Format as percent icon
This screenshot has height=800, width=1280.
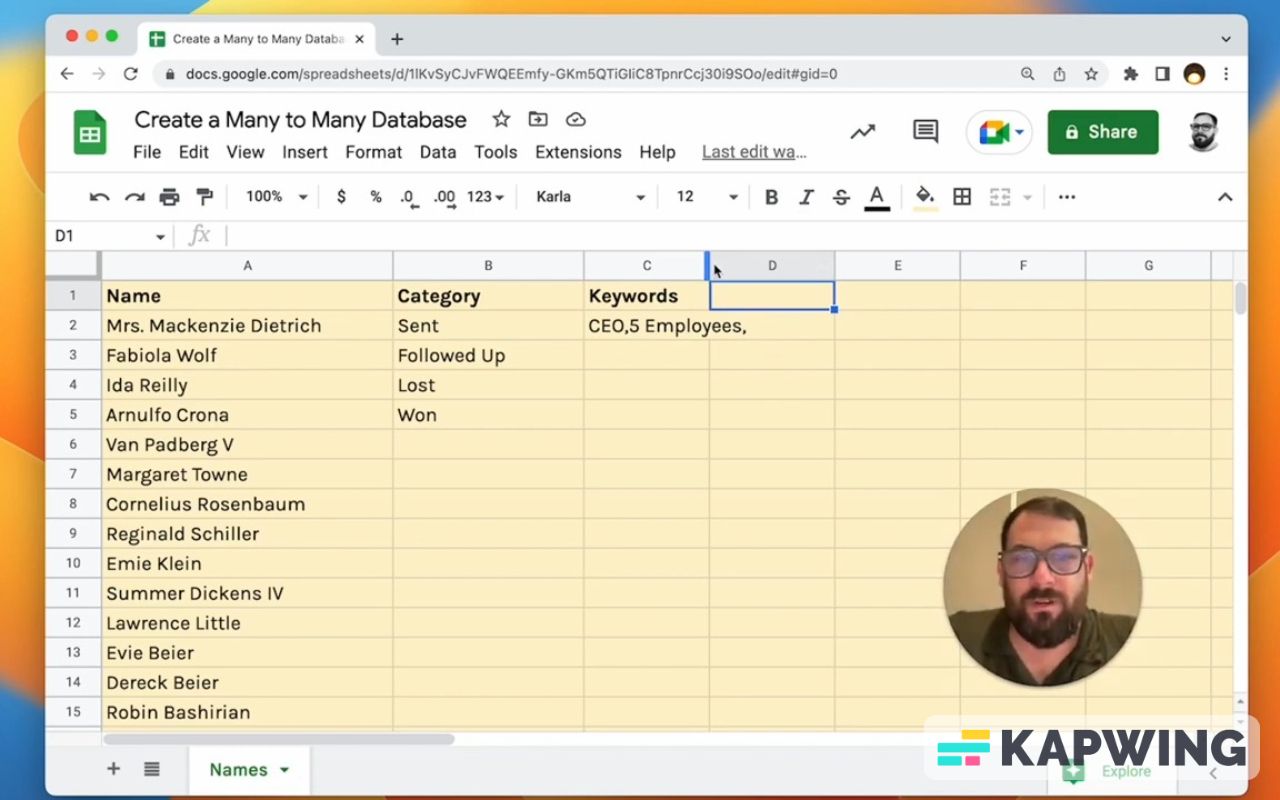tap(376, 197)
